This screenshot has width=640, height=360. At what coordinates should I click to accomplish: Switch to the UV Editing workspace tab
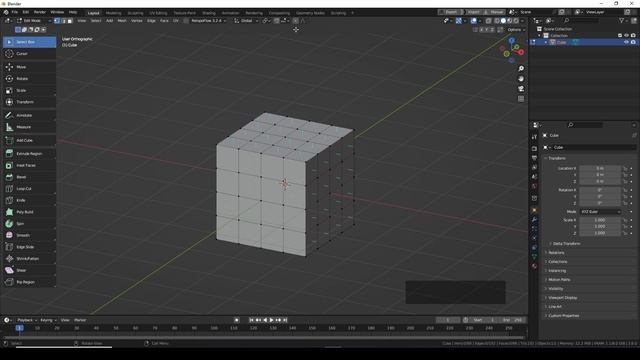[158, 13]
